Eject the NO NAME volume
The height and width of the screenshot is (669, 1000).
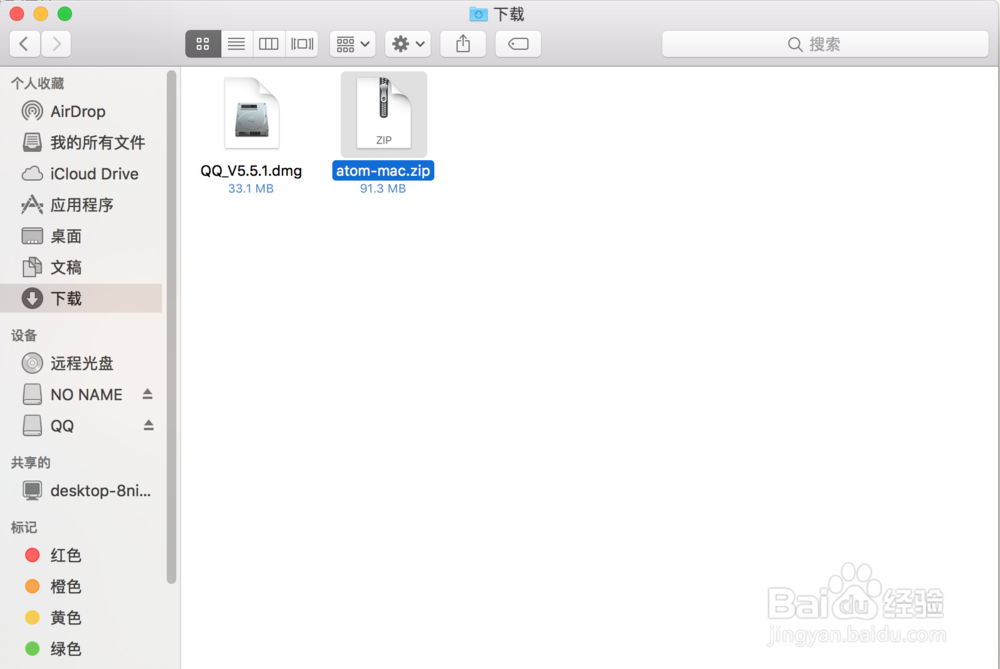tap(148, 394)
